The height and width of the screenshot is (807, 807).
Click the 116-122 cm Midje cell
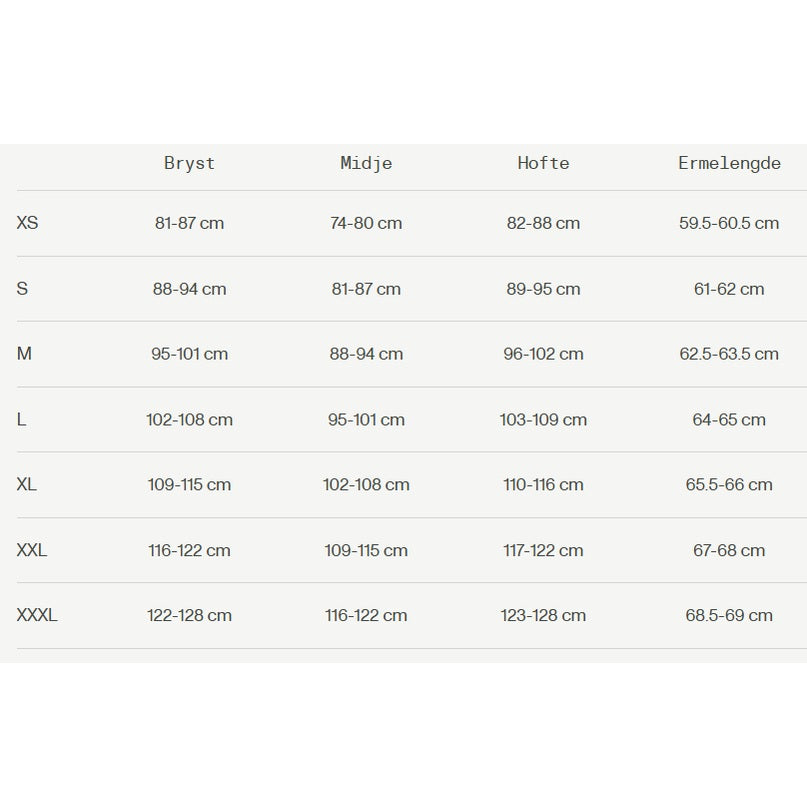pos(366,615)
